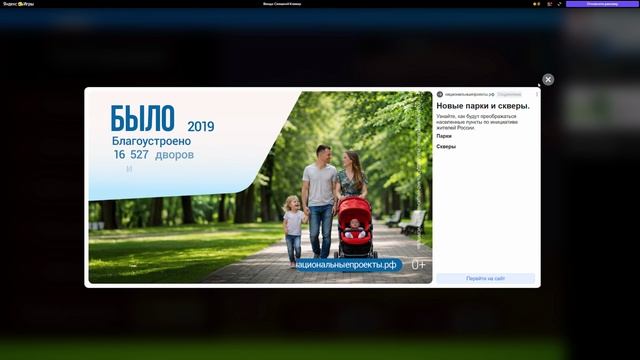Toggle fullscreen with the expand-arrows icon
640x360 pixels.
559,4
